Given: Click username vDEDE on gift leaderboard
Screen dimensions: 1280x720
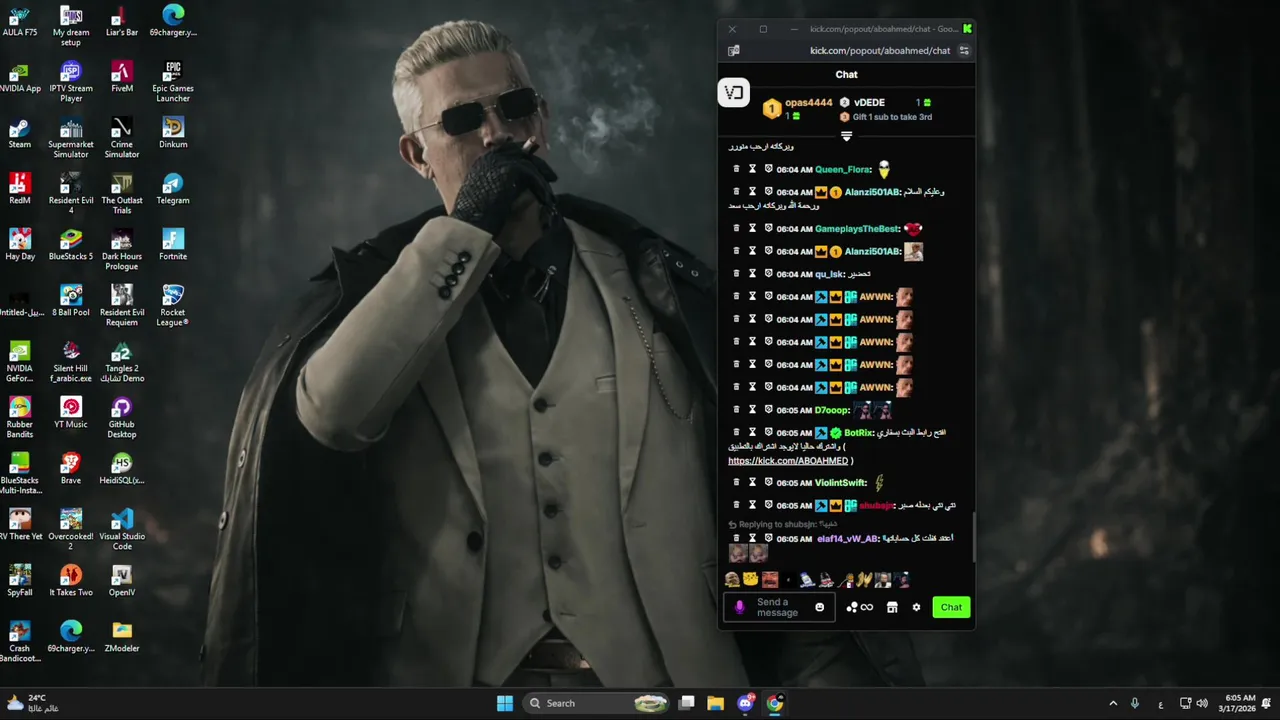Looking at the screenshot, I should pyautogui.click(x=869, y=103).
